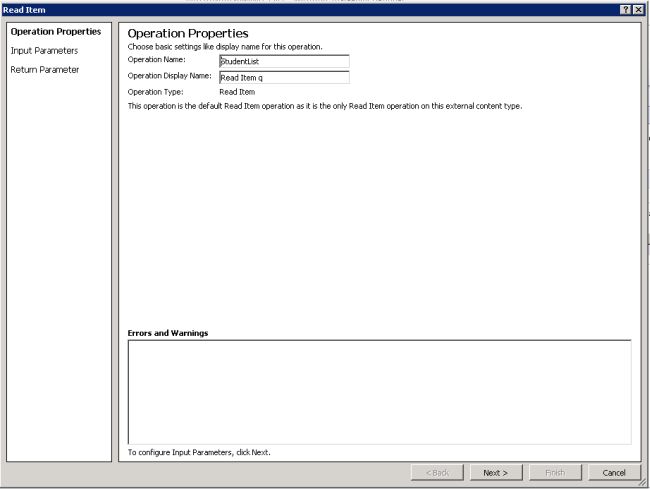Select Operation Properties in the left pane
Screen dimensions: 650x489
click(x=56, y=31)
